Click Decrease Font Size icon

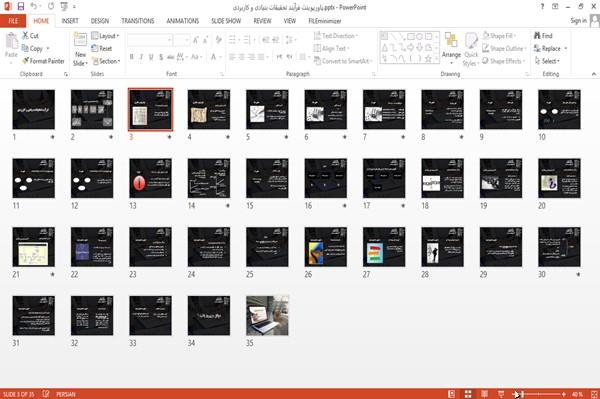pyautogui.click(x=206, y=40)
